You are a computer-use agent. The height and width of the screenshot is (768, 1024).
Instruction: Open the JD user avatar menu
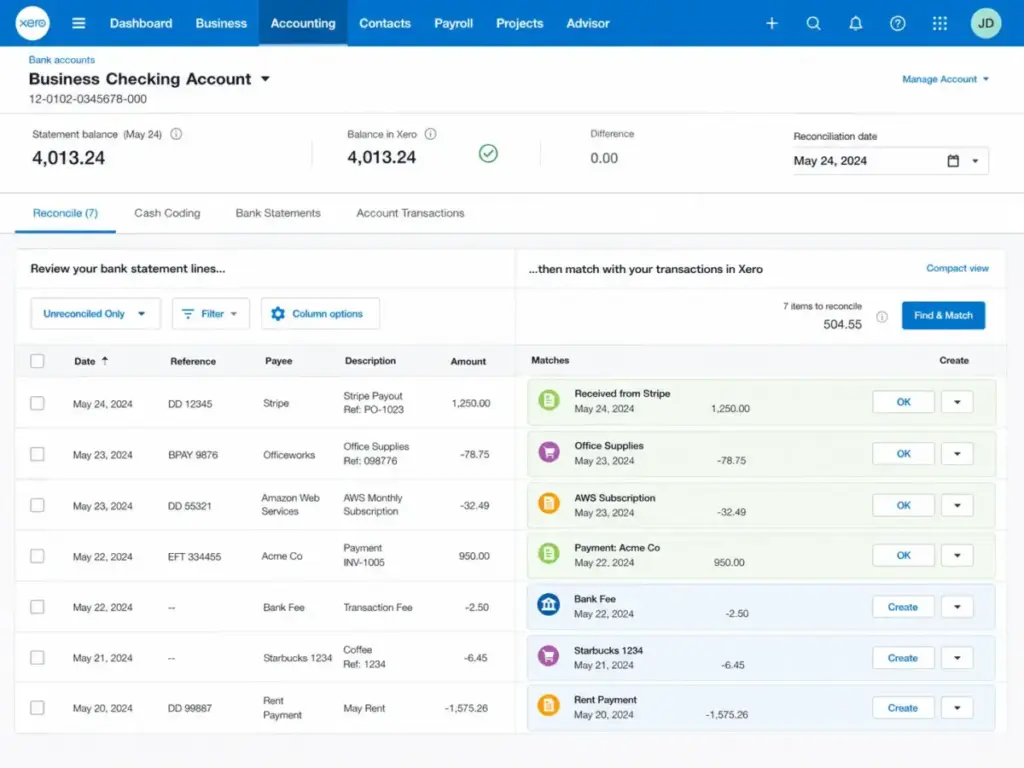point(985,24)
